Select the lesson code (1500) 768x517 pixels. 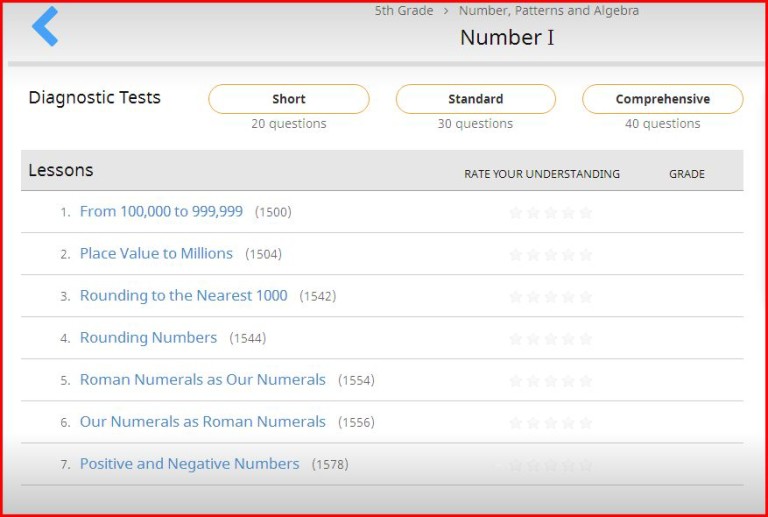point(273,212)
